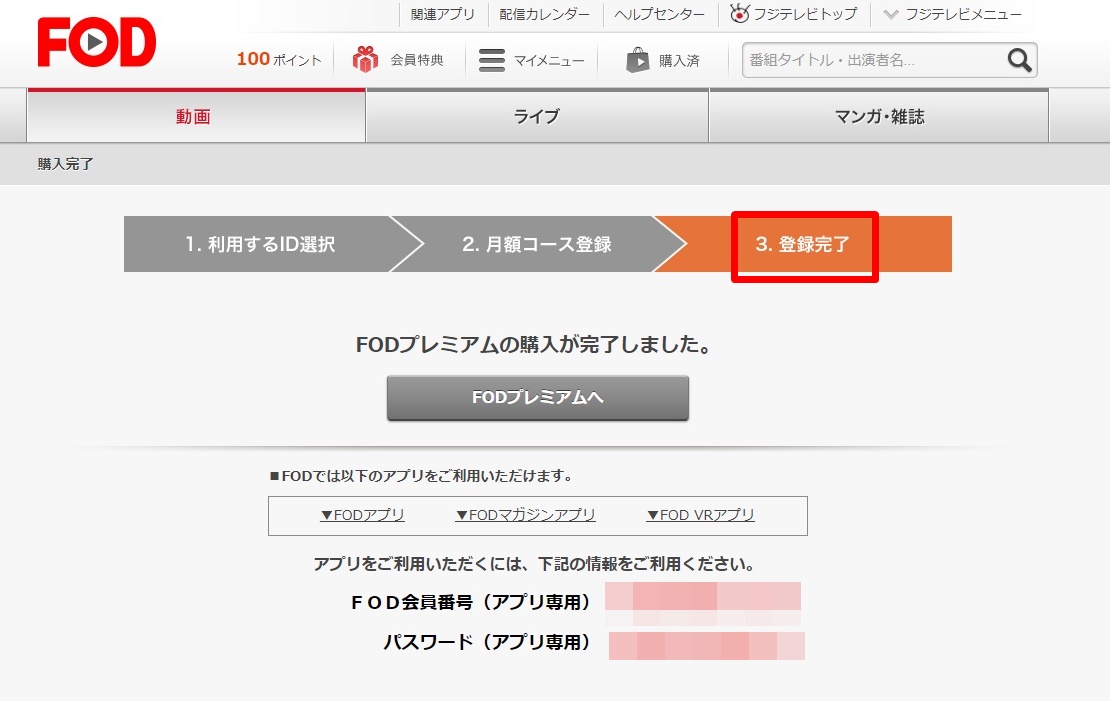Image resolution: width=1110 pixels, height=701 pixels.
Task: Open the hamburger My Menu icon
Action: (492, 60)
